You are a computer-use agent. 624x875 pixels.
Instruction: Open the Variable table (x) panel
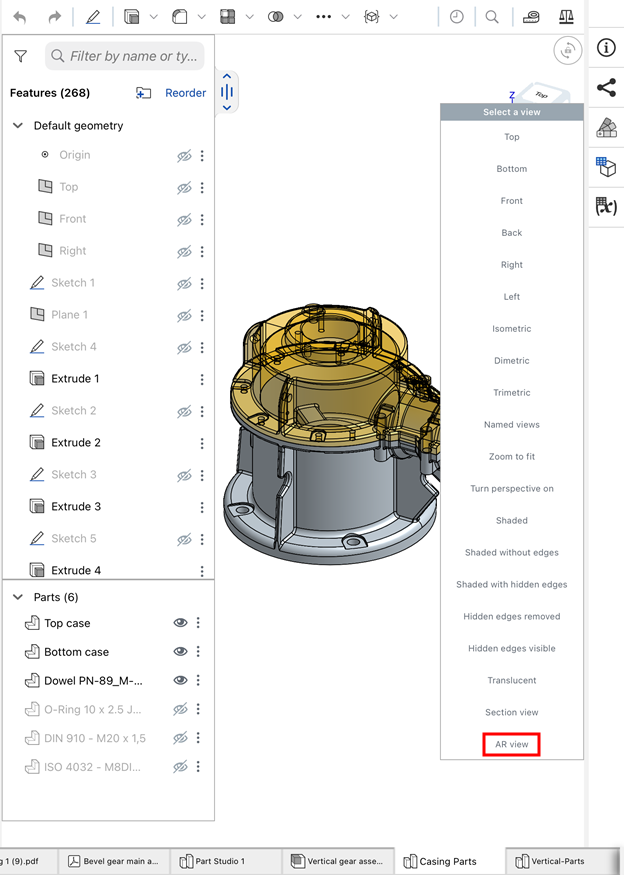point(606,206)
